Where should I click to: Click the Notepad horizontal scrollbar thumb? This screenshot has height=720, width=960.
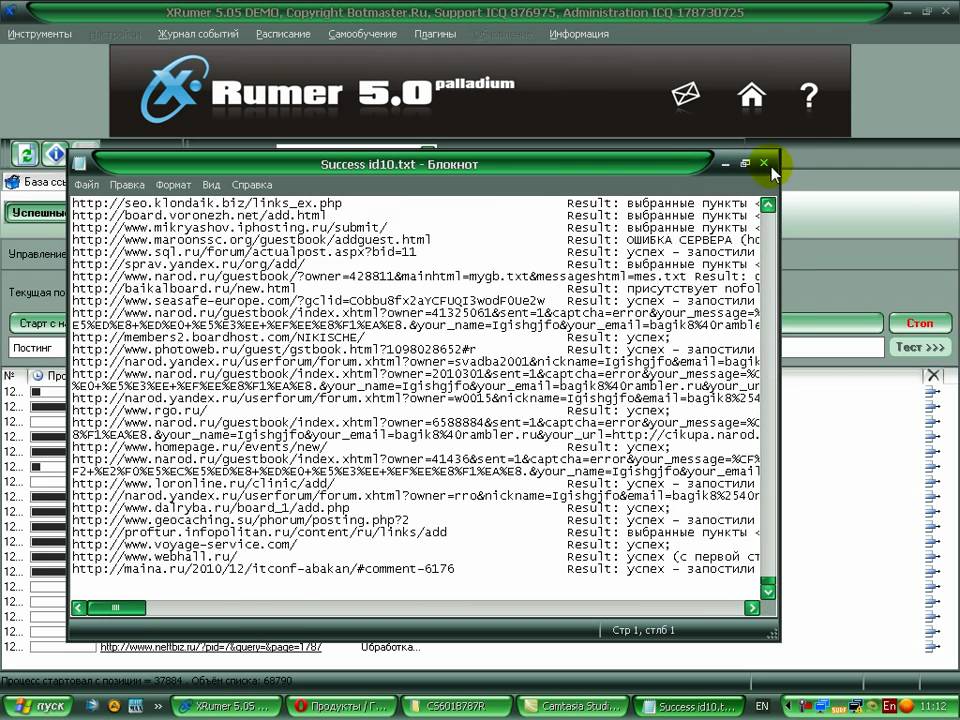pyautogui.click(x=116, y=607)
